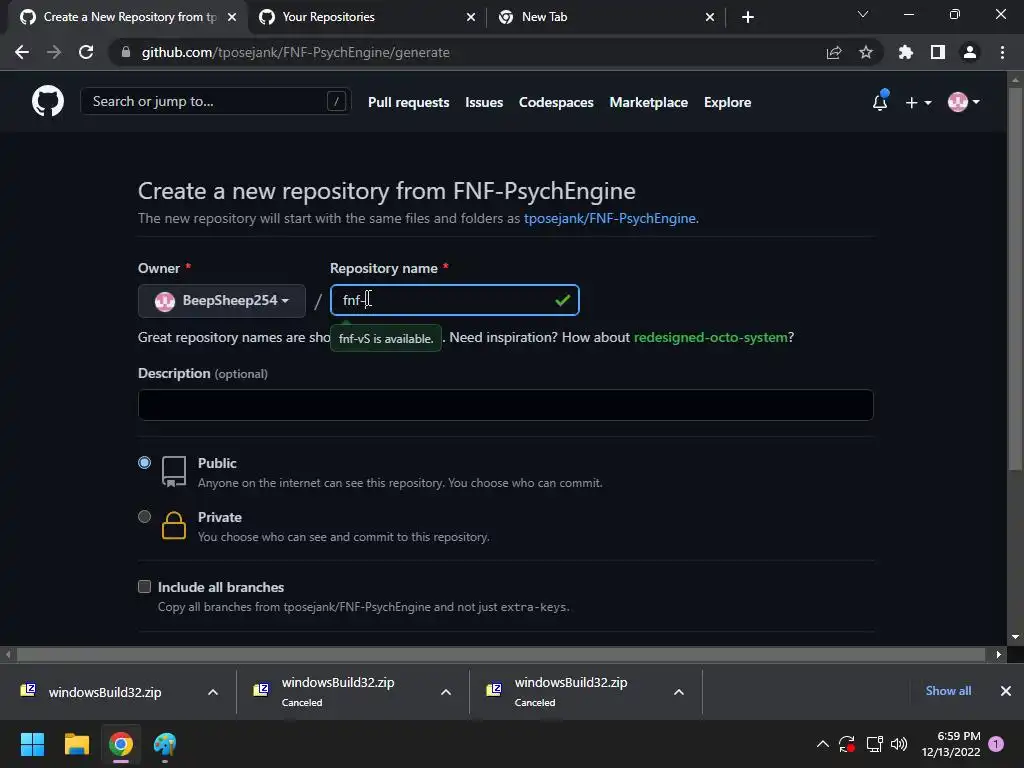
Task: Click the horizontal page scrollbar
Action: tap(500, 654)
